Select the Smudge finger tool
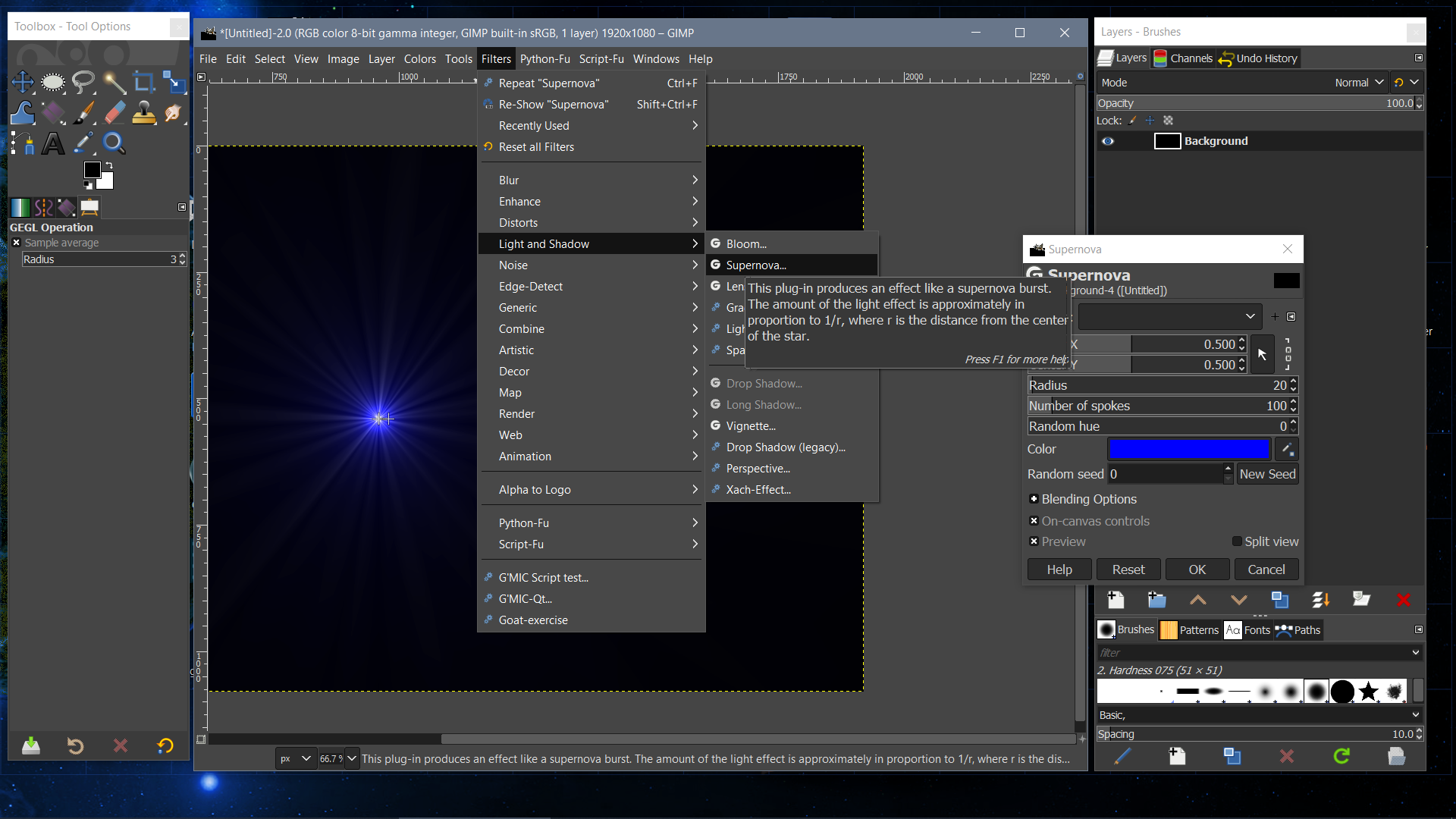1456x819 pixels. pos(174,112)
